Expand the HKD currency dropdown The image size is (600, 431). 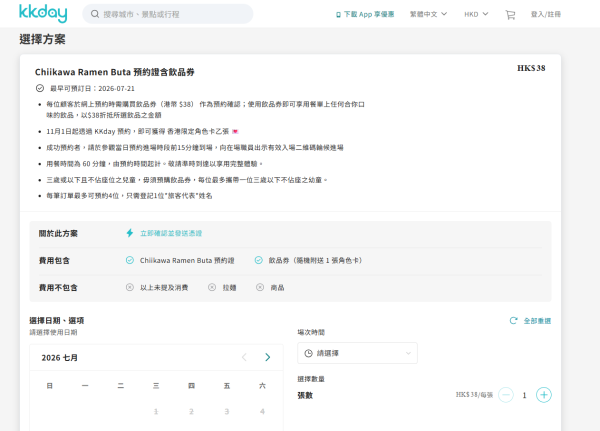pyautogui.click(x=476, y=14)
